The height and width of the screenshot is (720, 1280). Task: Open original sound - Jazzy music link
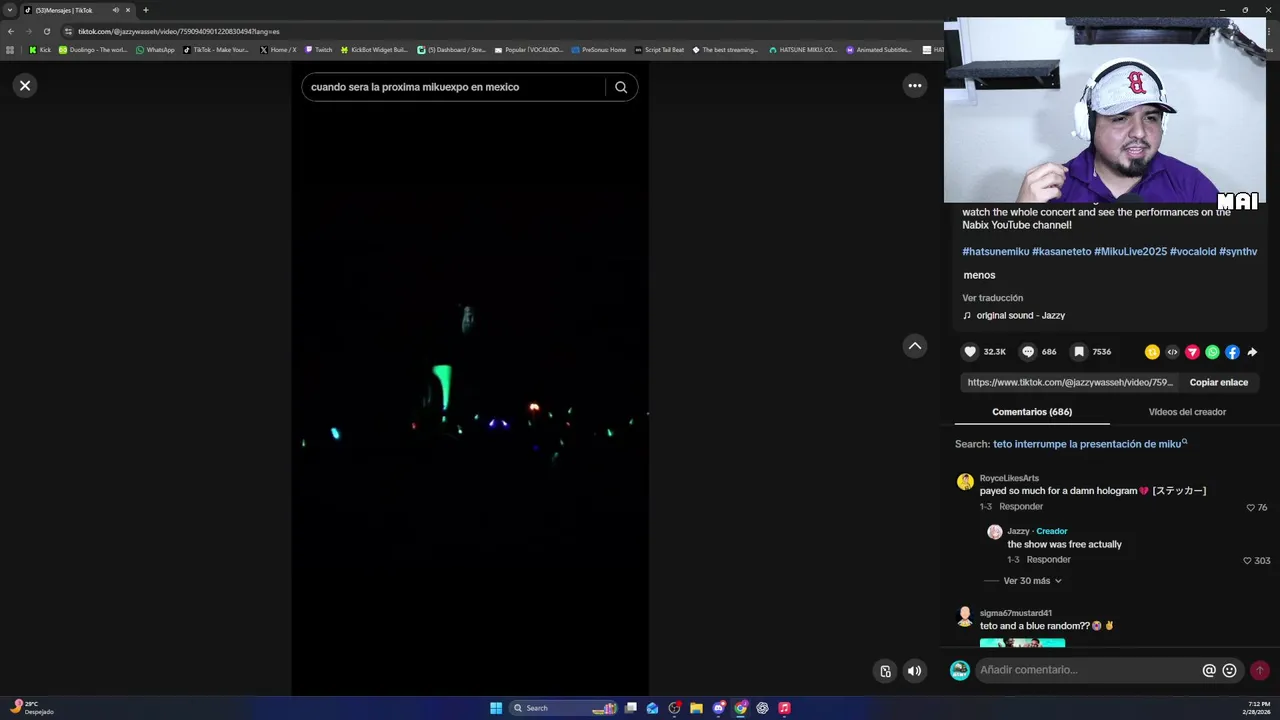pos(1021,316)
